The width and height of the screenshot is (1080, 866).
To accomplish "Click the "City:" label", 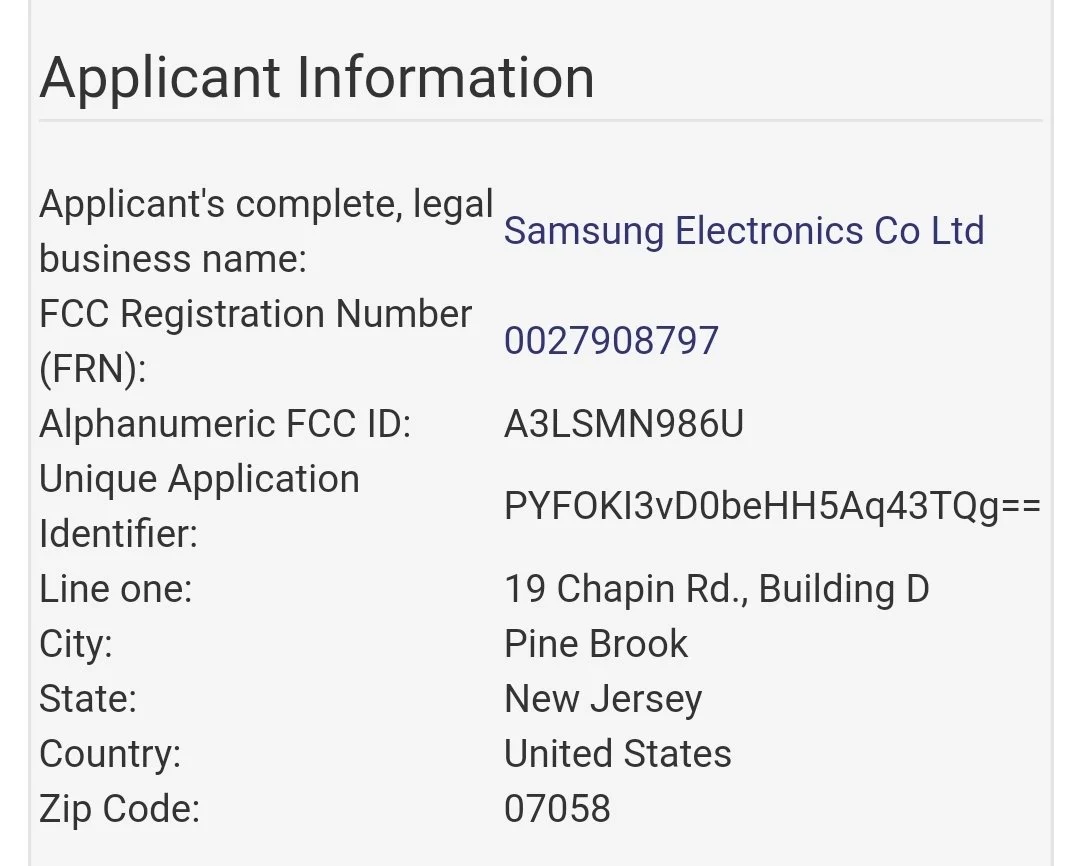I will click(x=76, y=644).
